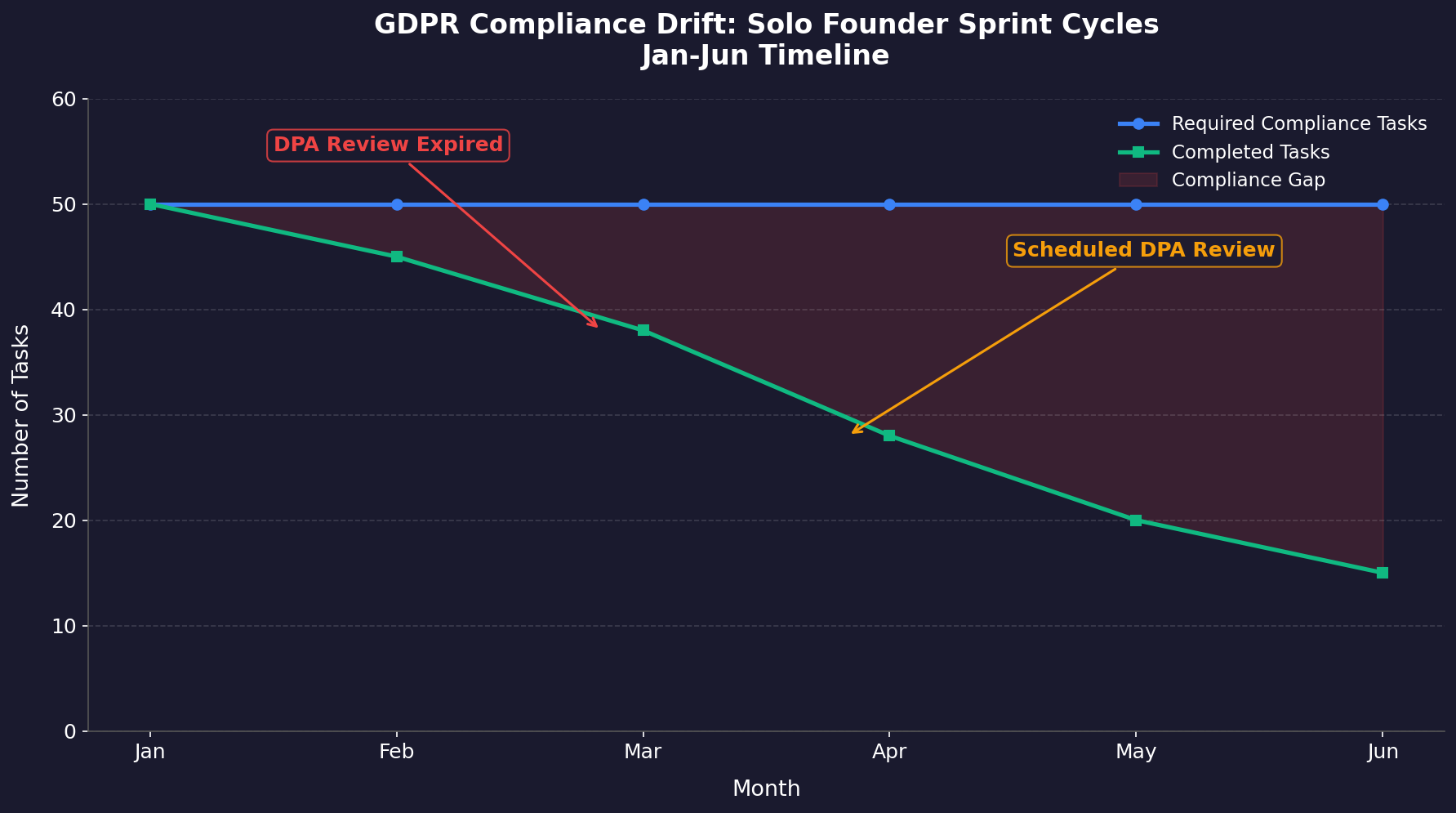Click the Required Tasks marker at Apr
This screenshot has height=813, width=1456.
pyautogui.click(x=889, y=204)
